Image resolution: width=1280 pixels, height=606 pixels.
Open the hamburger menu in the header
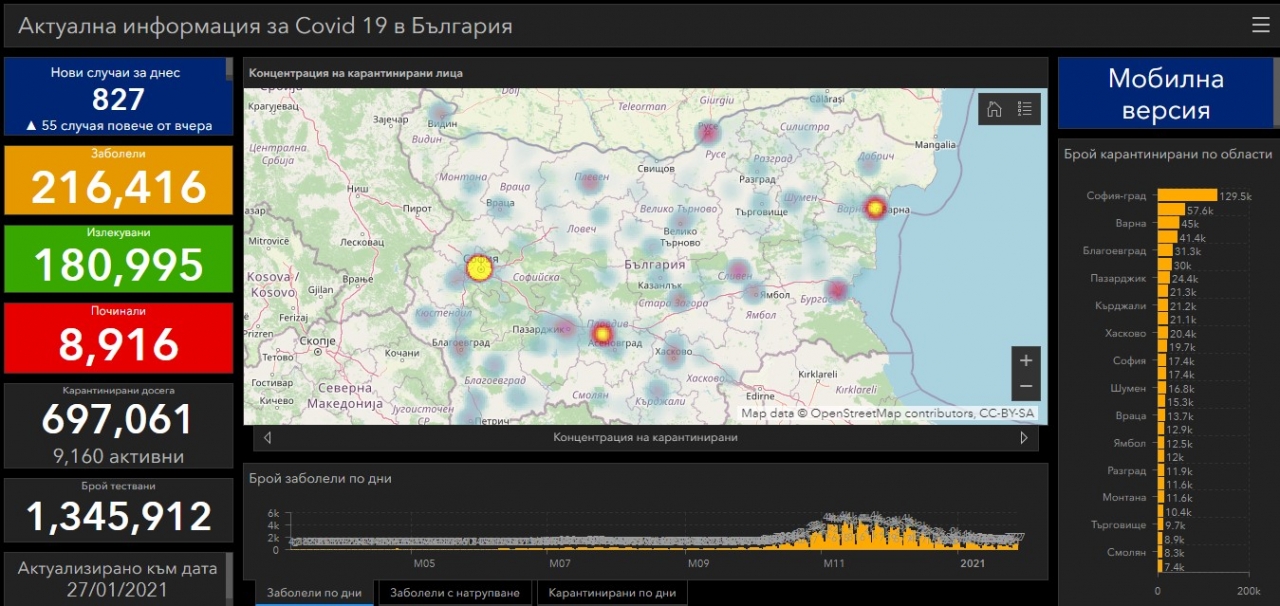tap(1260, 26)
